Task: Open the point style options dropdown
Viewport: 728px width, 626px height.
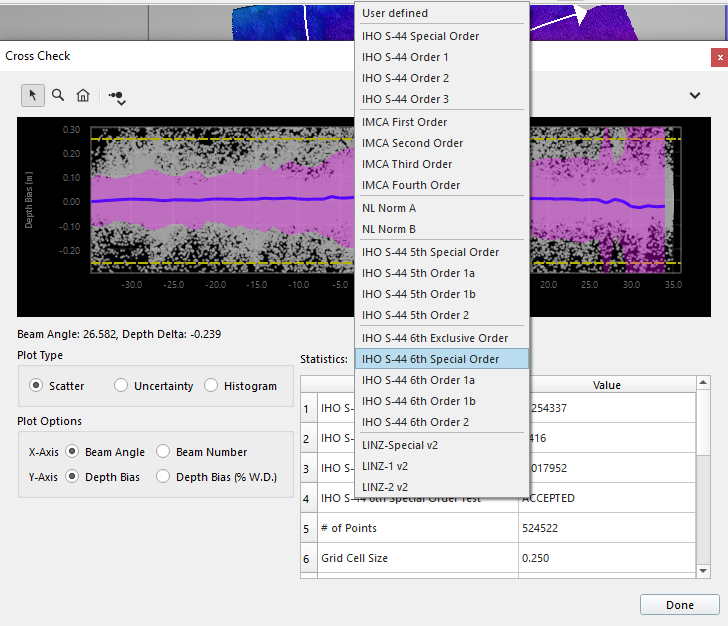Action: [118, 97]
